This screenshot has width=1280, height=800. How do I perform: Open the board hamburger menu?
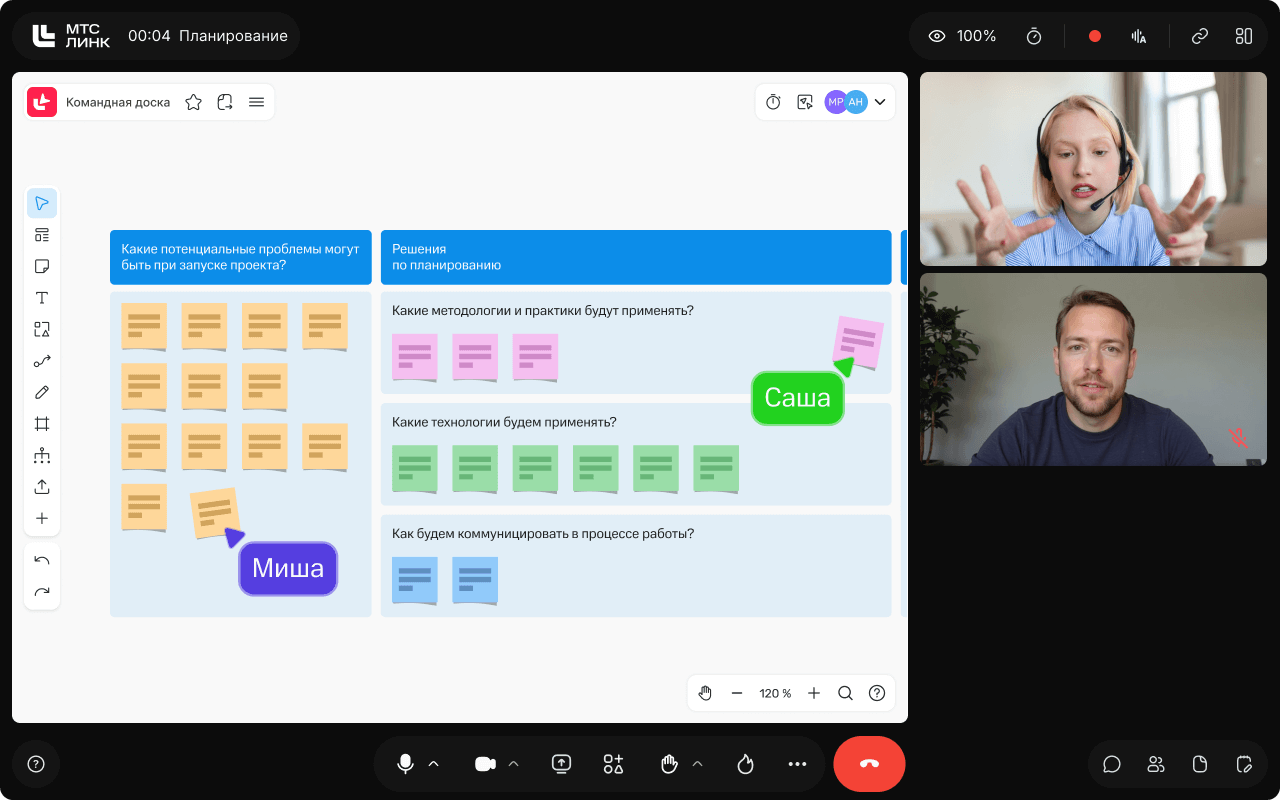click(x=257, y=102)
